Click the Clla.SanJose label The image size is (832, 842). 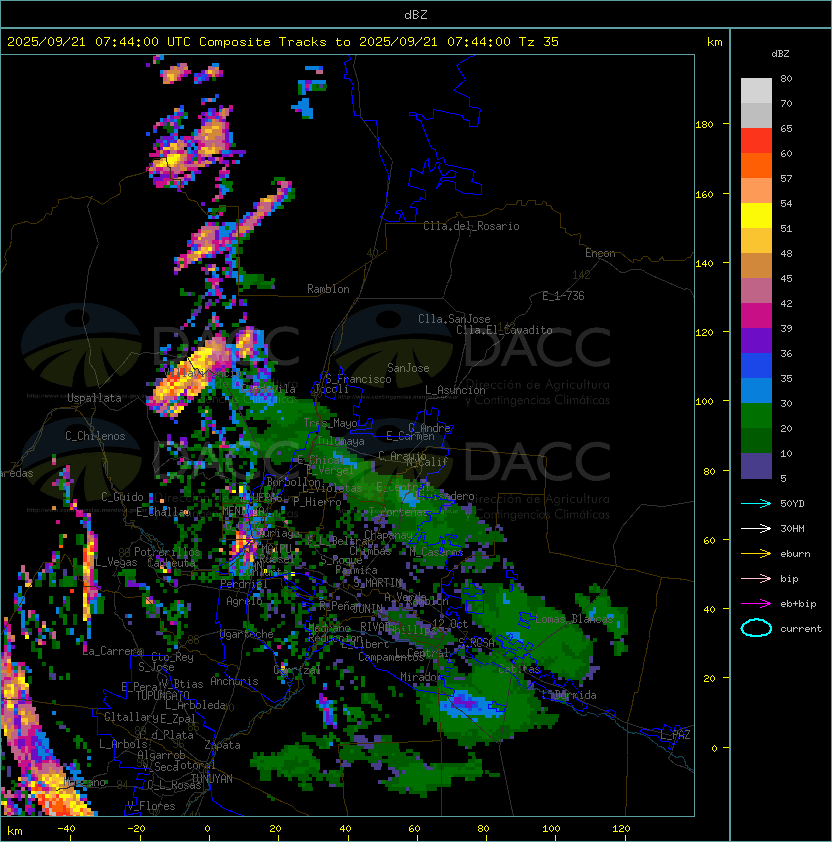[x=454, y=319]
